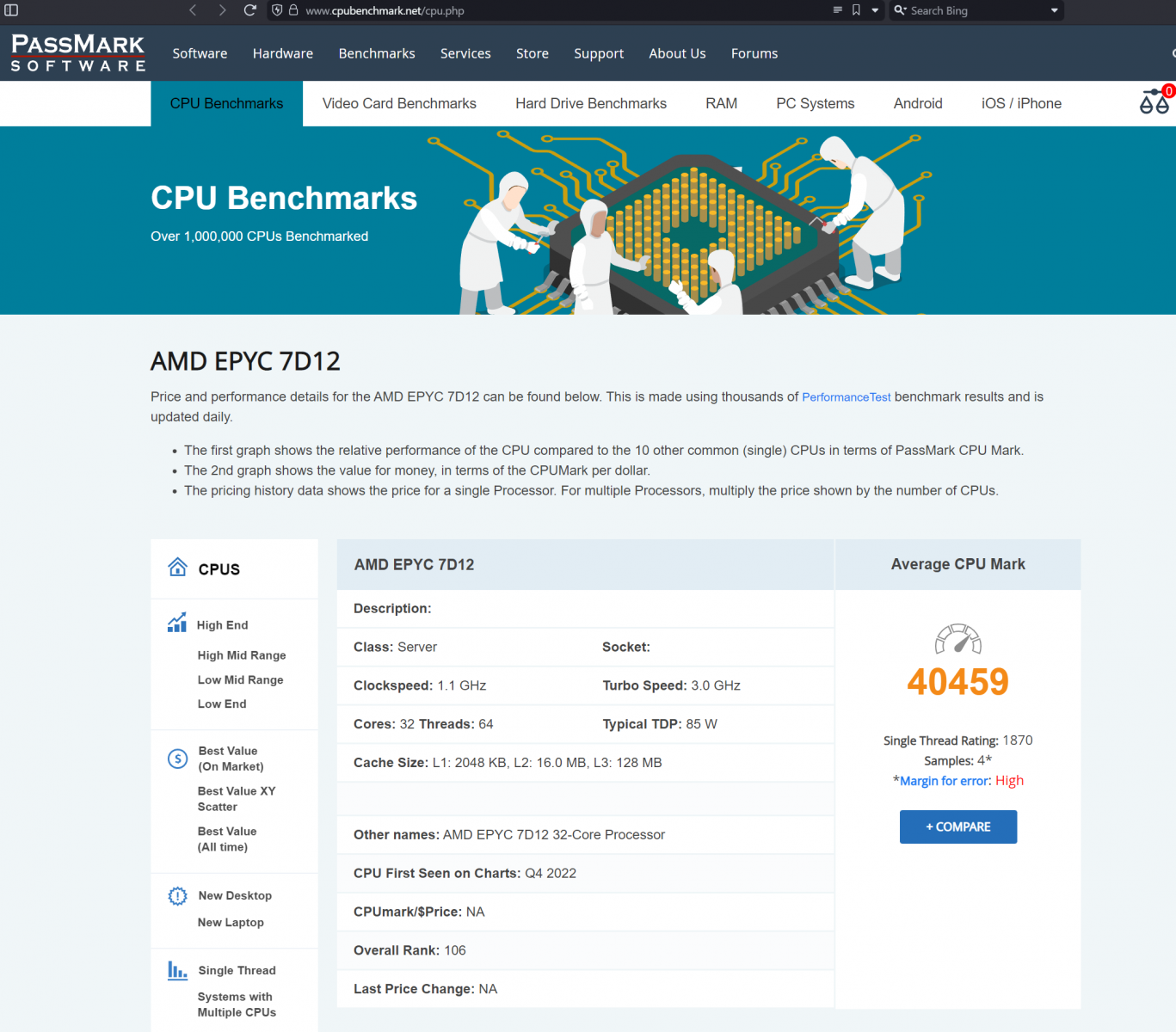The width and height of the screenshot is (1176, 1032).
Task: Open the New Laptop CPU list
Action: pos(231,922)
